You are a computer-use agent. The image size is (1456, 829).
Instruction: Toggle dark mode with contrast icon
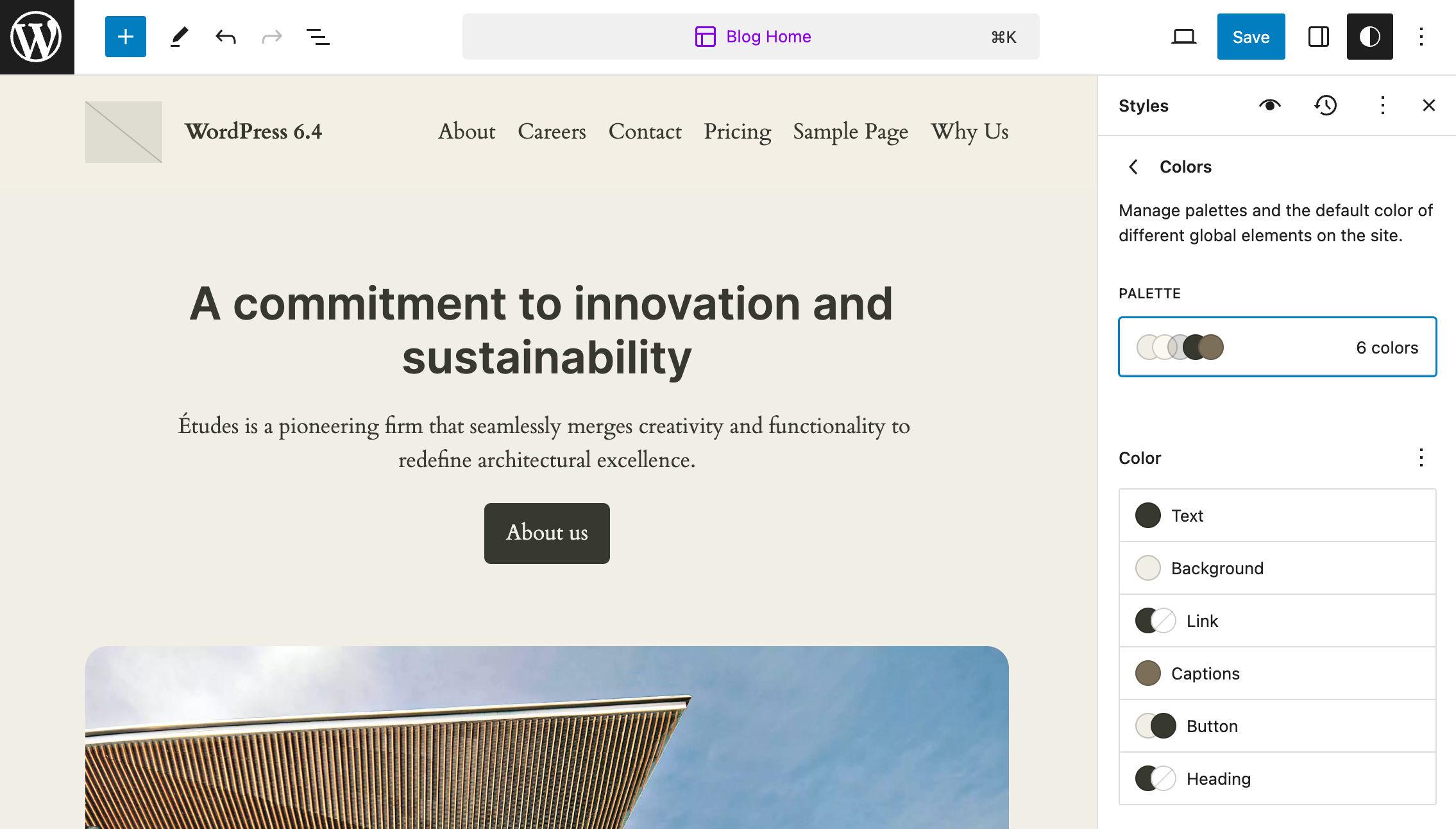[x=1368, y=36]
